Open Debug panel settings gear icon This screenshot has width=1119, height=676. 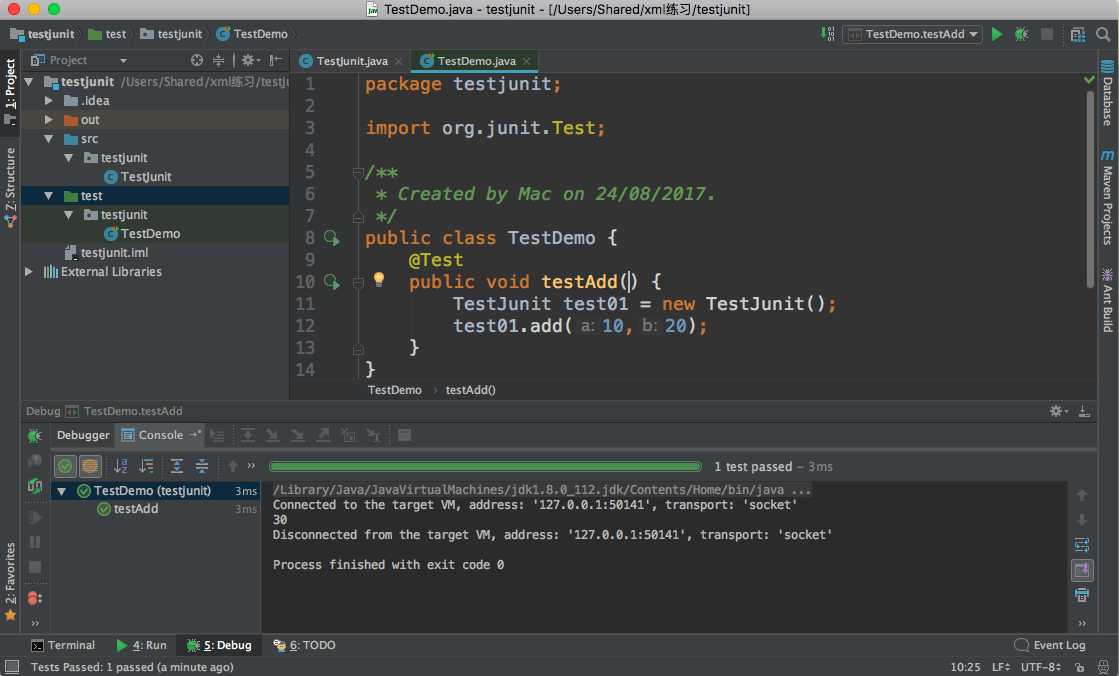[1058, 410]
